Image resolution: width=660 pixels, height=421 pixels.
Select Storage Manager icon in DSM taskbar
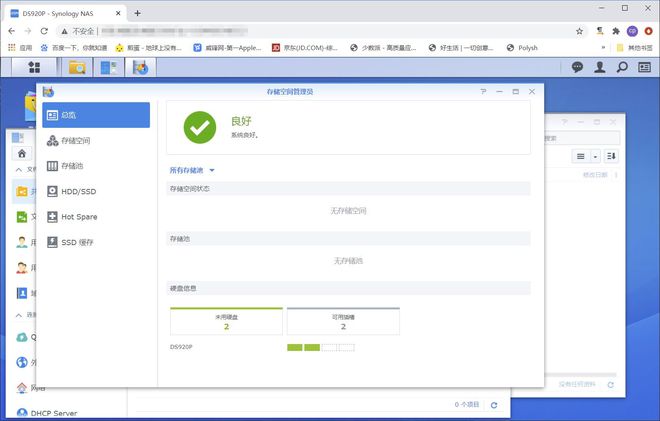pos(141,67)
